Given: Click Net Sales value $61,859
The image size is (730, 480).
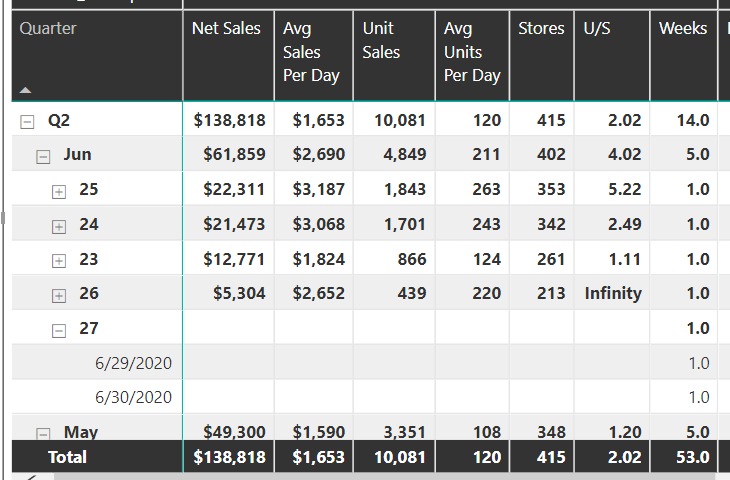Looking at the screenshot, I should point(234,154).
